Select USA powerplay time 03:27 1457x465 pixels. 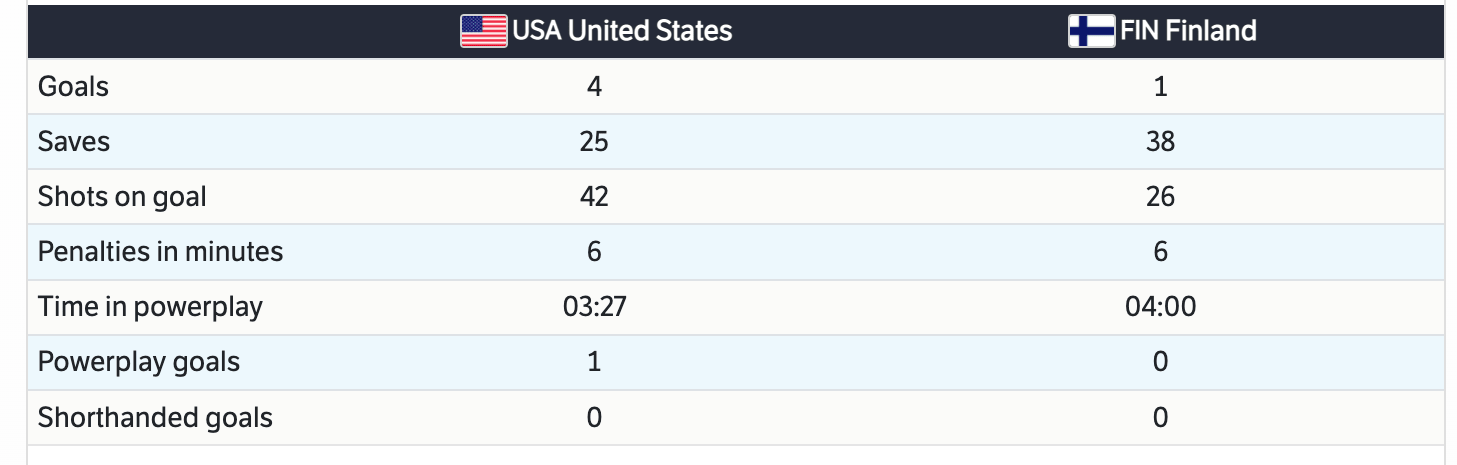point(594,306)
